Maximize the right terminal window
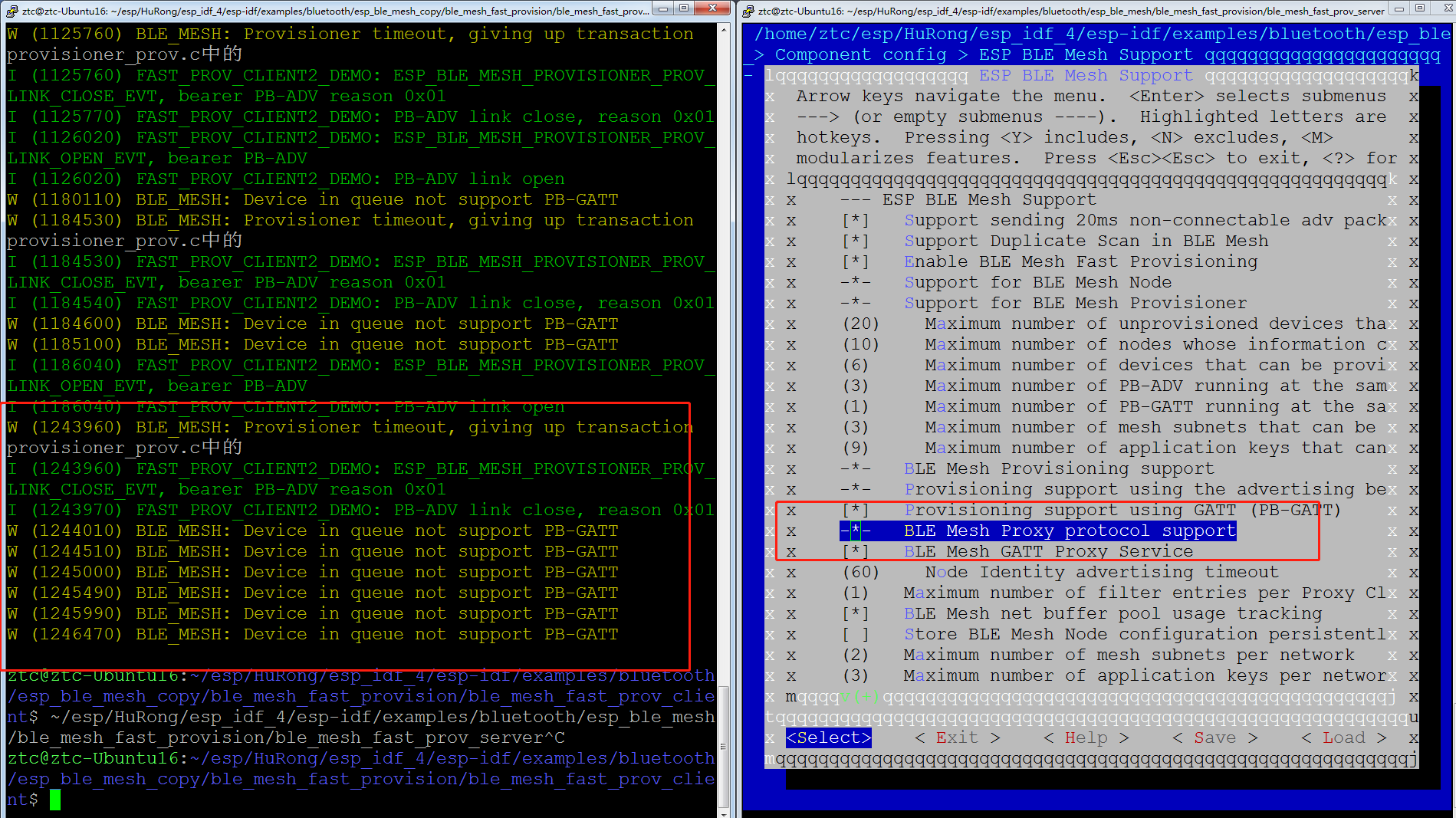The height and width of the screenshot is (818, 1456). [1419, 8]
